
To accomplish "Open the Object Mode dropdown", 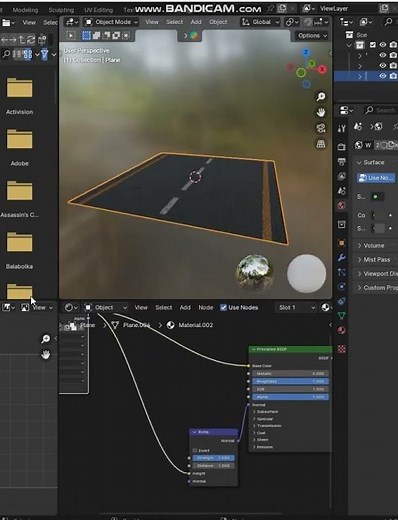I will (x=111, y=22).
